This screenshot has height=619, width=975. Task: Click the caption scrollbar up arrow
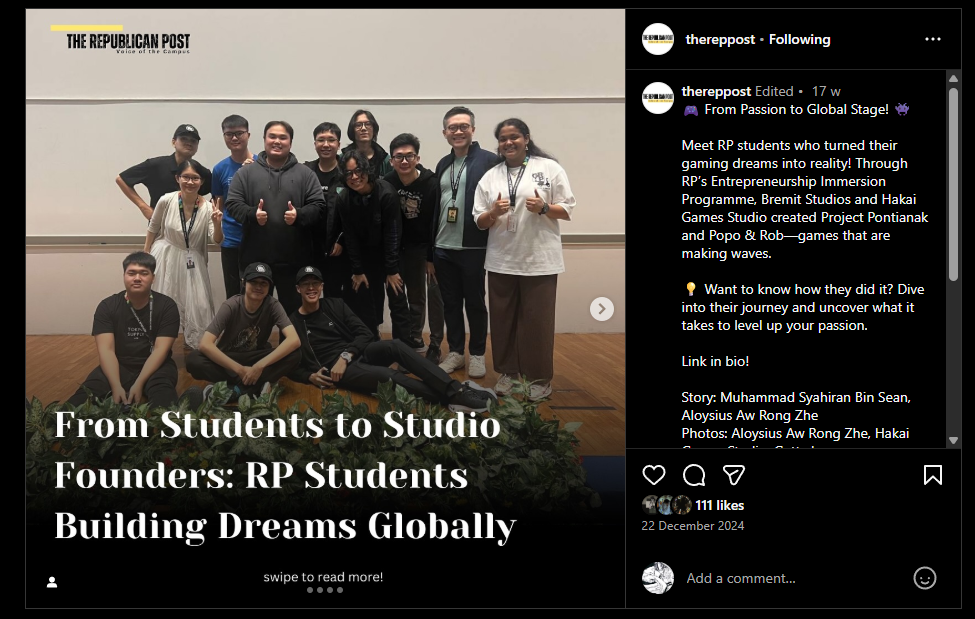click(953, 78)
